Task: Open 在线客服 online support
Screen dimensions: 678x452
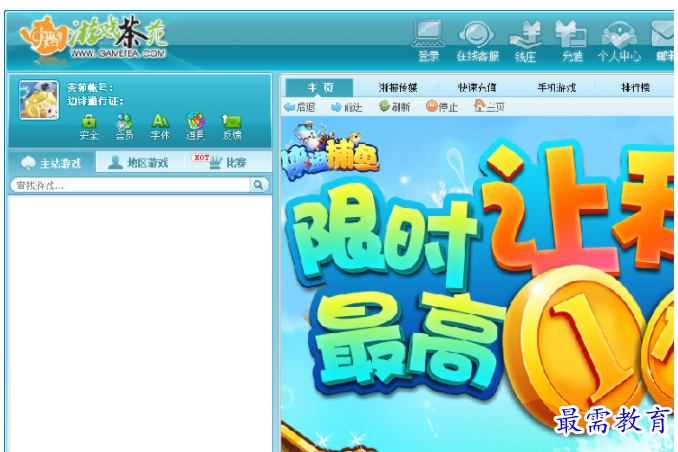Action: (x=477, y=41)
